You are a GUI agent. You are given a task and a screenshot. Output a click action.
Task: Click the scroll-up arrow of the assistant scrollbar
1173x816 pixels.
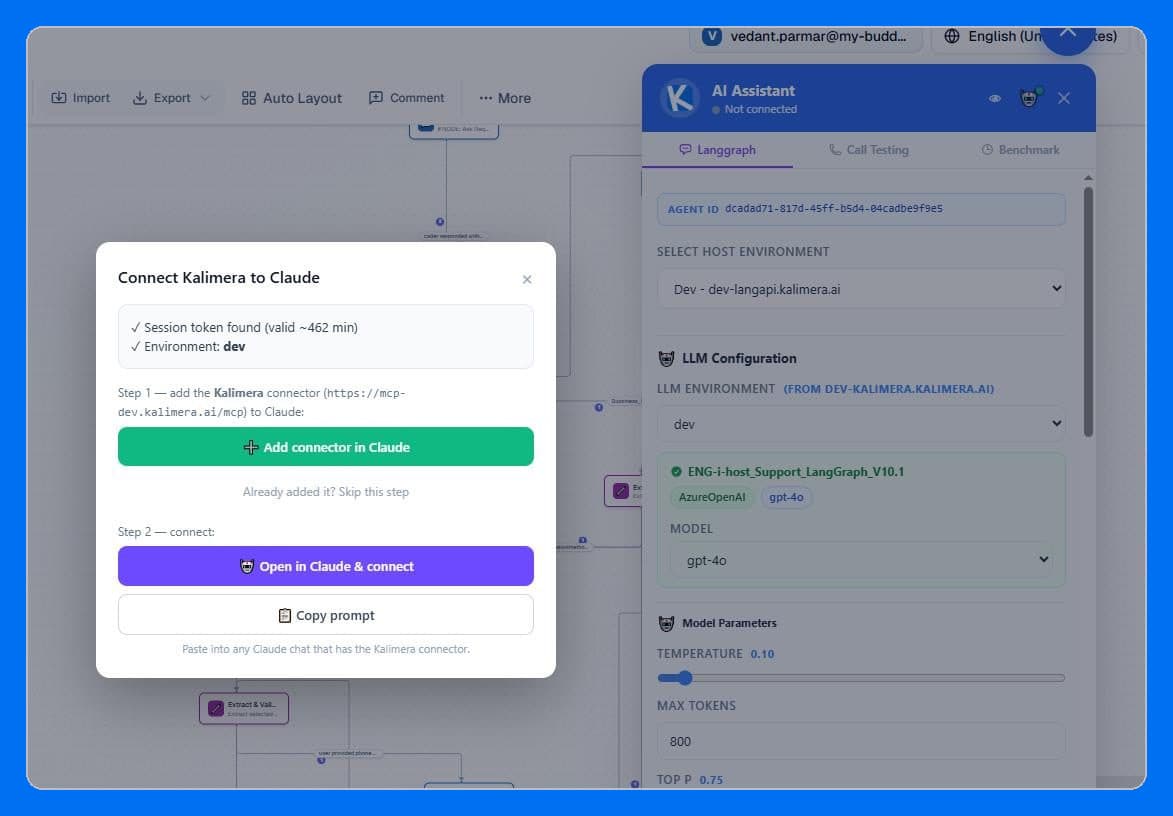pos(1088,178)
